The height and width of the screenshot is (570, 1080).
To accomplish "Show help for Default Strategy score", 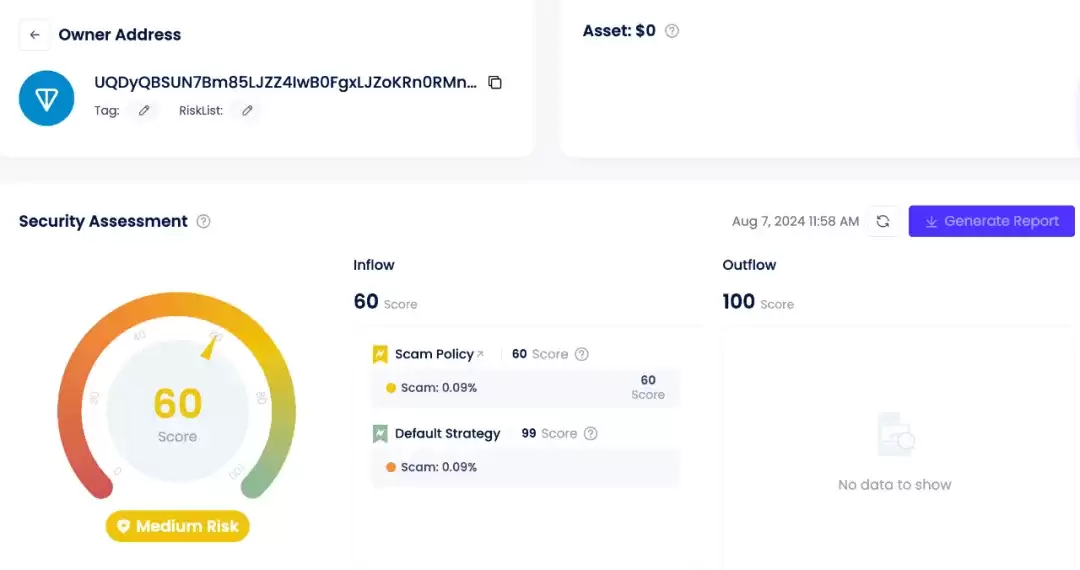I will [591, 434].
